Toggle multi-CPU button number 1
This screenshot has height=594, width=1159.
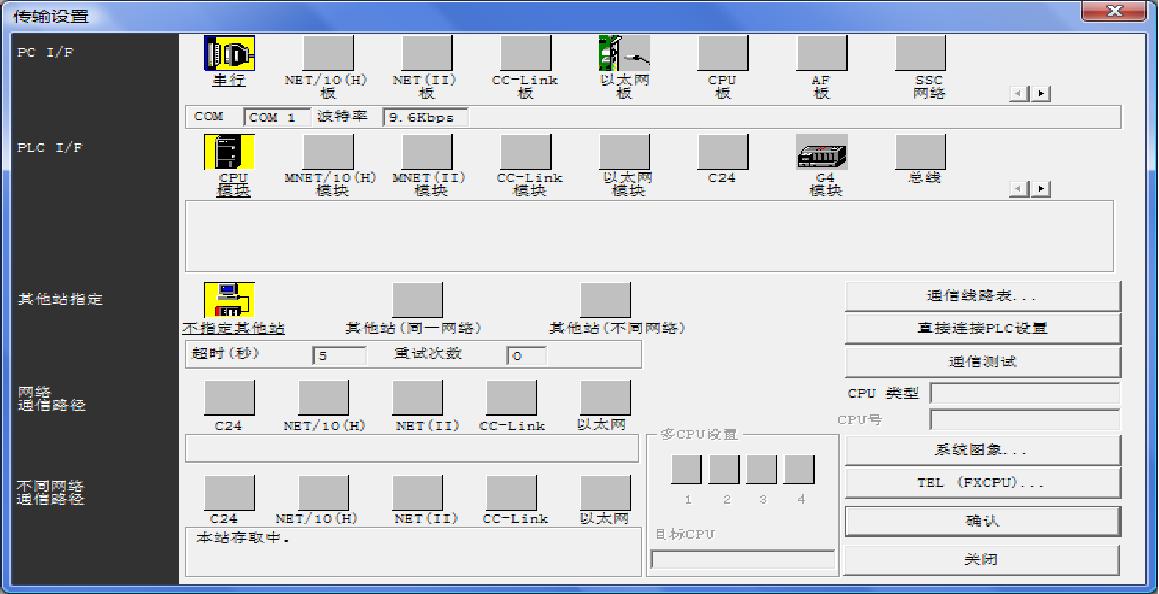[687, 469]
